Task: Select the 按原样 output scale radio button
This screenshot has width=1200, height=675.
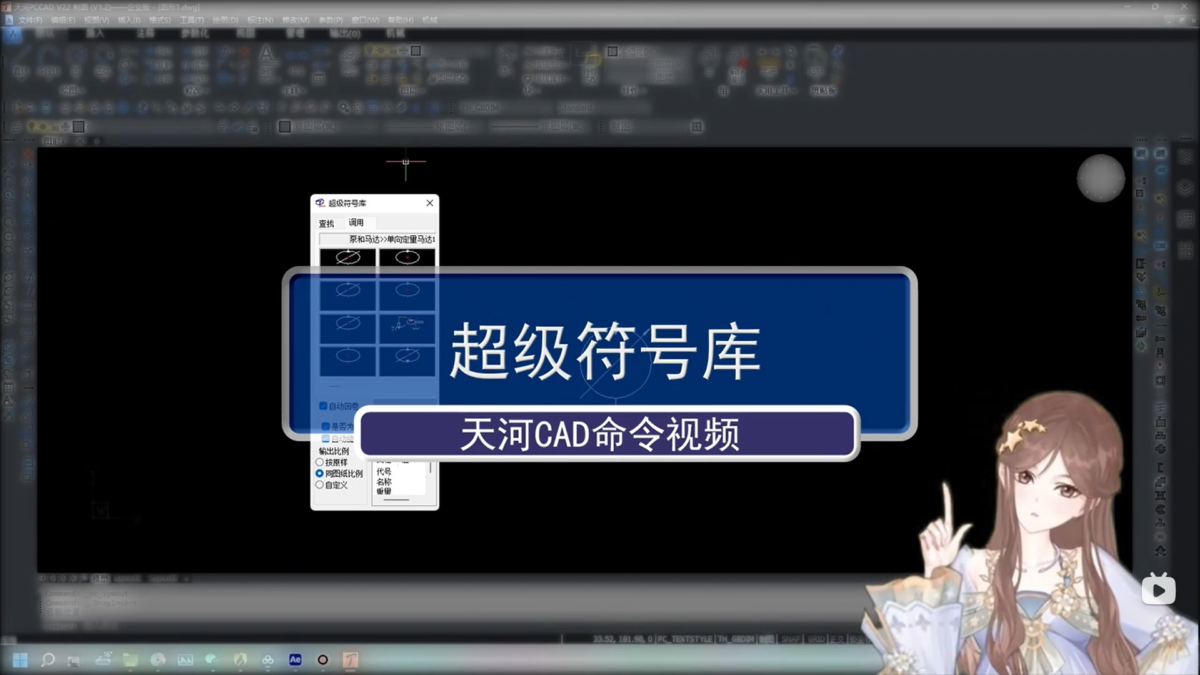Action: (320, 463)
